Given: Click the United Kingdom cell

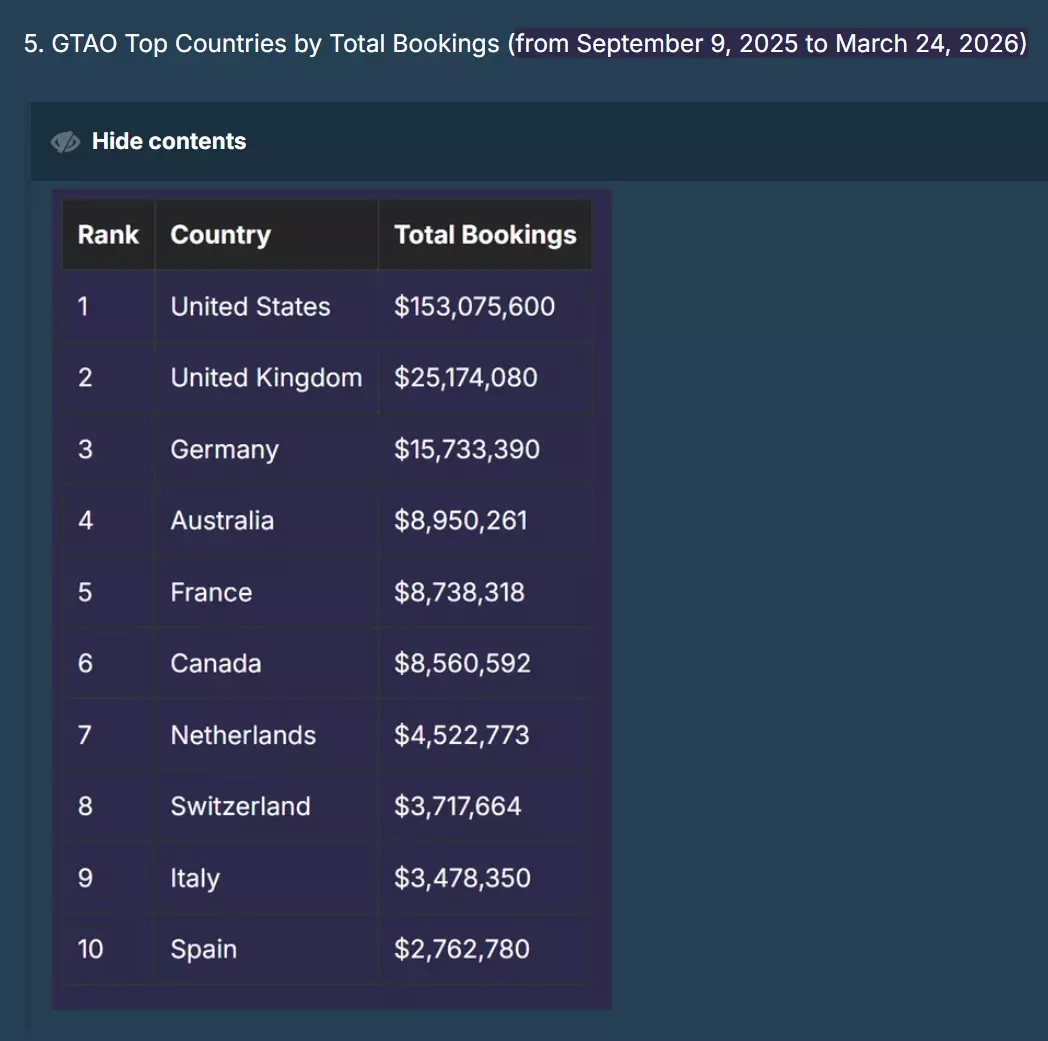Looking at the screenshot, I should coord(266,377).
